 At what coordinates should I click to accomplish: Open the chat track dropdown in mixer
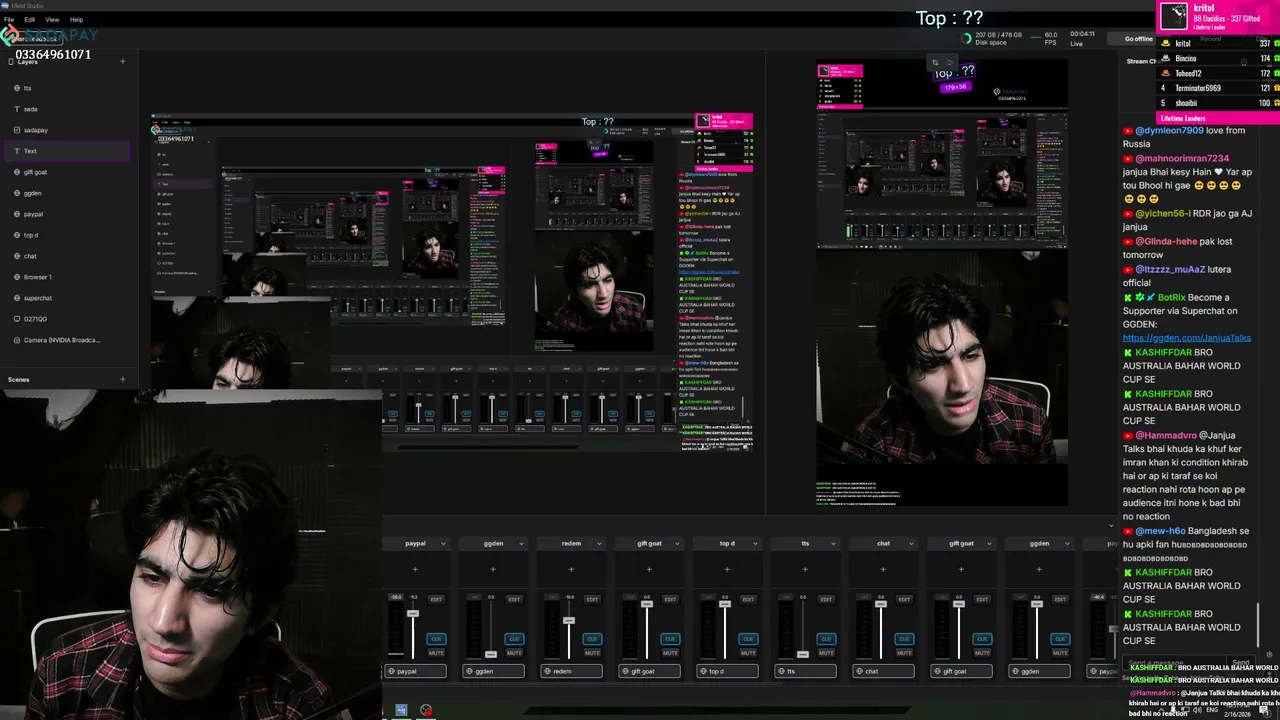coord(912,544)
